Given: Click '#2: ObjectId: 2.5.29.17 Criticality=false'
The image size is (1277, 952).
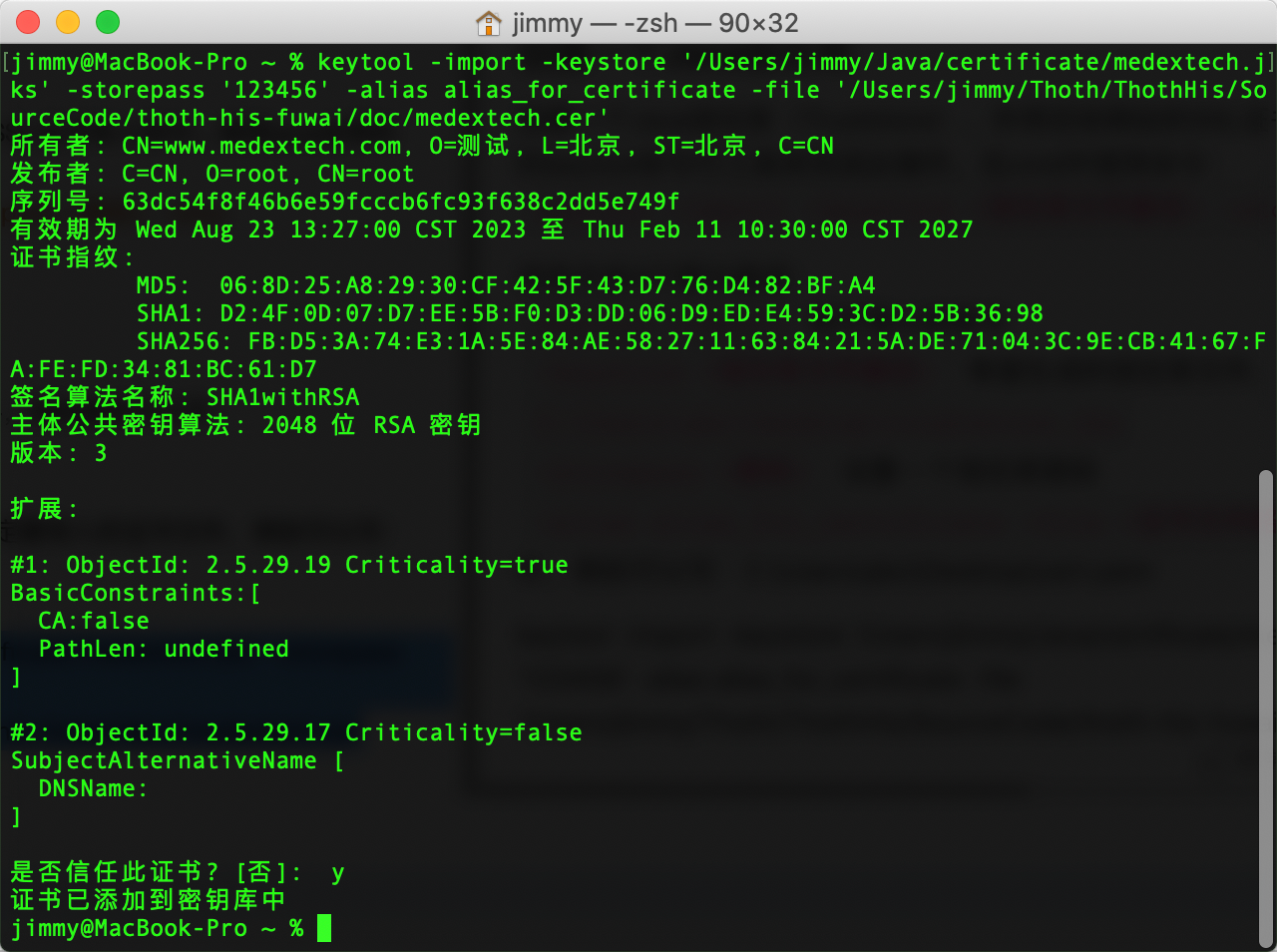Looking at the screenshot, I should [296, 732].
